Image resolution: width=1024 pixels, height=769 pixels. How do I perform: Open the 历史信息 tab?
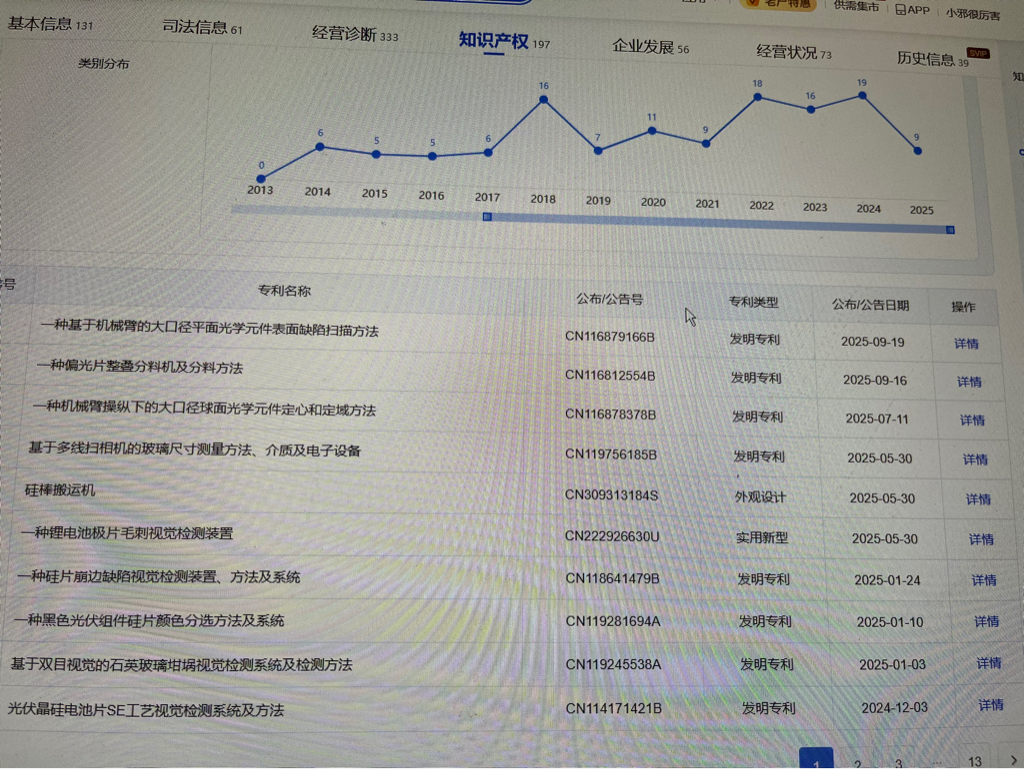coord(932,59)
